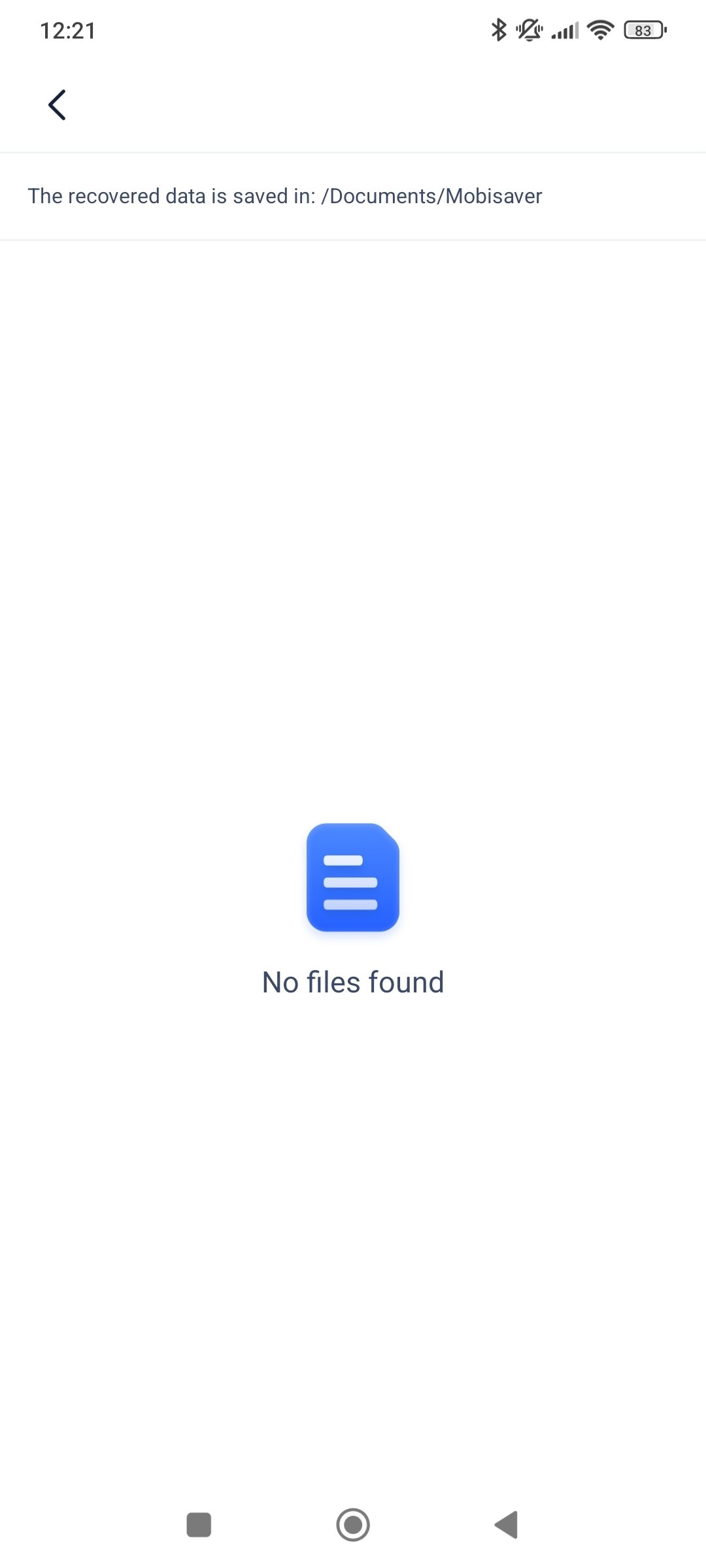Select the /Documents/Mobisaver path text
The height and width of the screenshot is (1568, 706).
click(432, 196)
